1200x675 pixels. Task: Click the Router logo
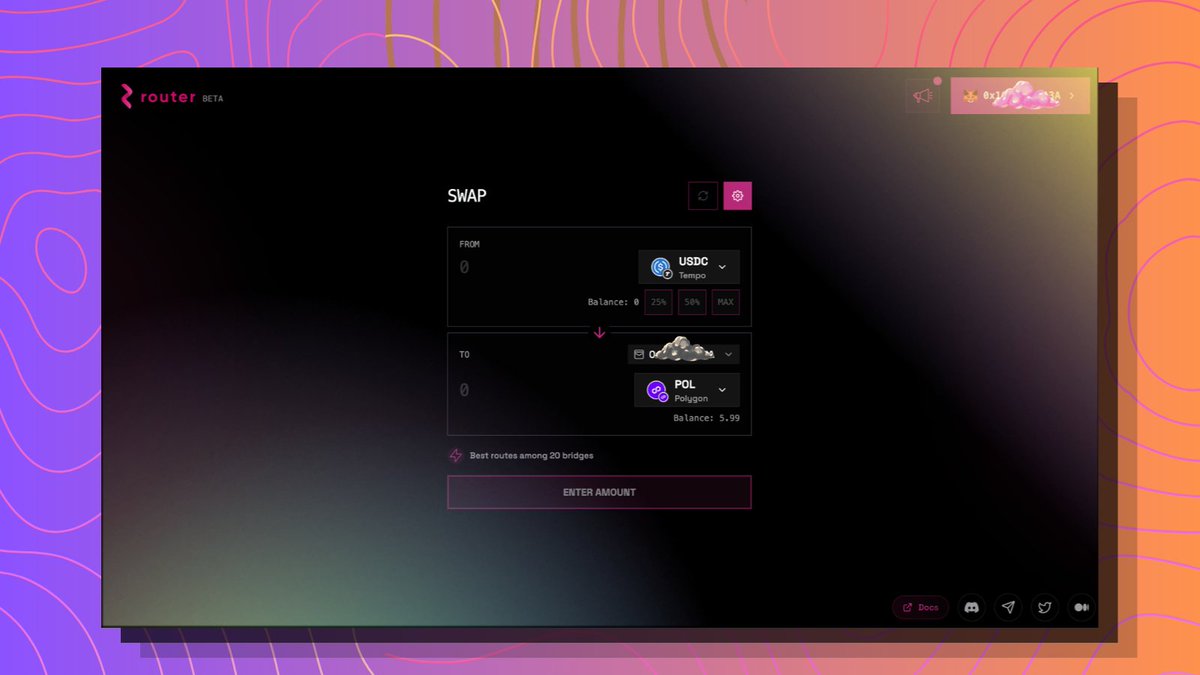(x=158, y=97)
